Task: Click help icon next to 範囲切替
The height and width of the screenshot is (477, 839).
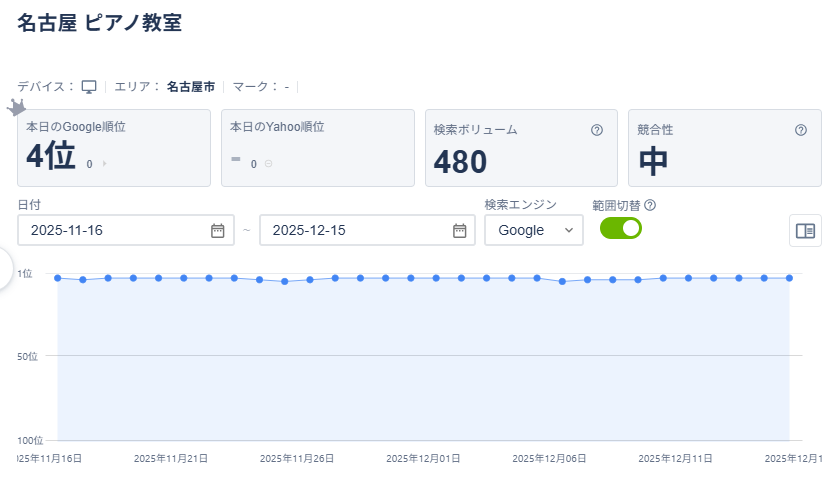Action: click(649, 205)
